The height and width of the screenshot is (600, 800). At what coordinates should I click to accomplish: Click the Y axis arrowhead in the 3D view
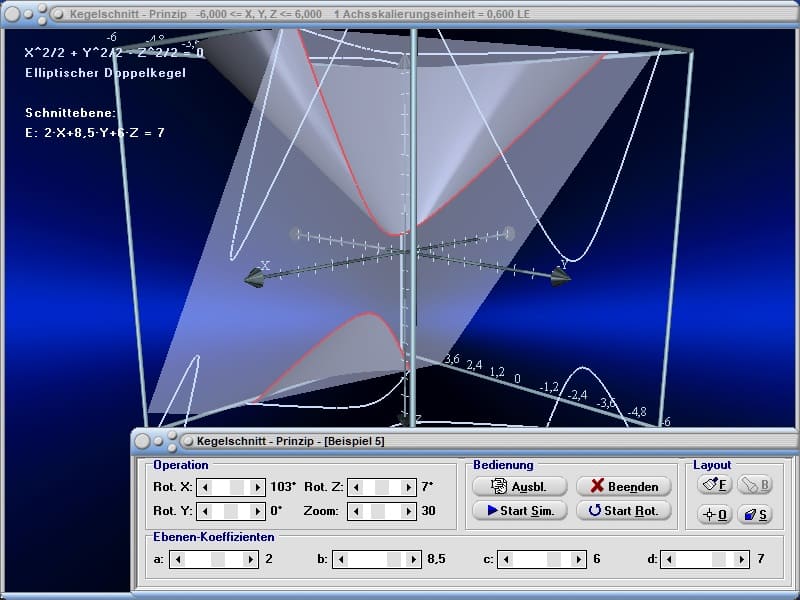pyautogui.click(x=561, y=277)
